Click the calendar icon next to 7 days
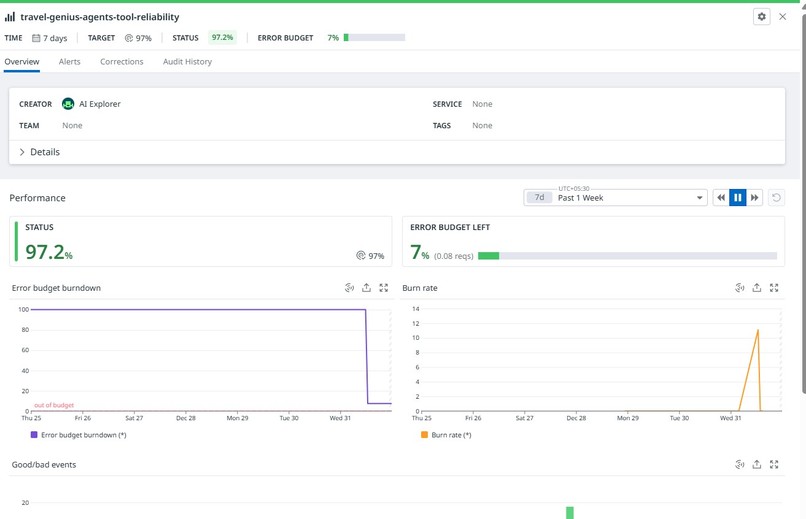The width and height of the screenshot is (806, 519). tap(36, 38)
